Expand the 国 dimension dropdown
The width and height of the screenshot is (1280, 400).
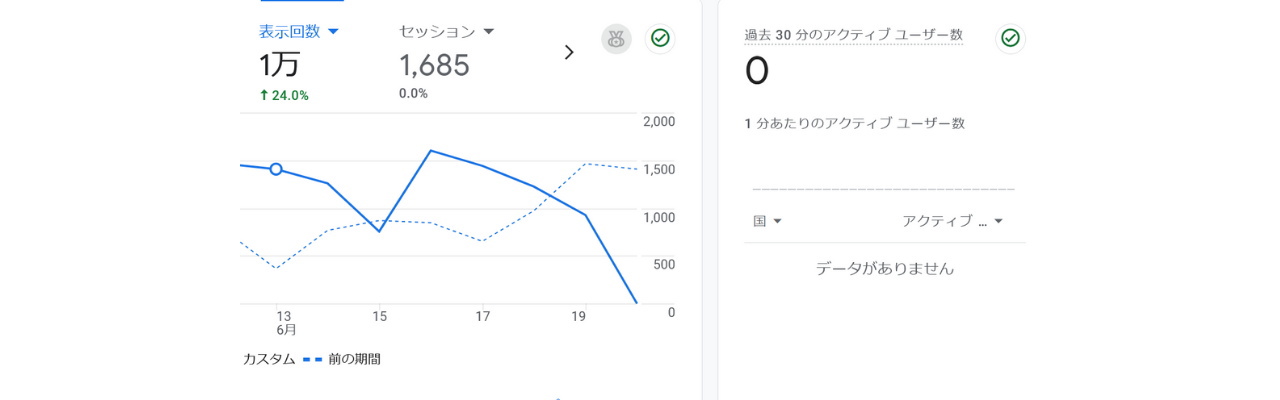pos(768,221)
